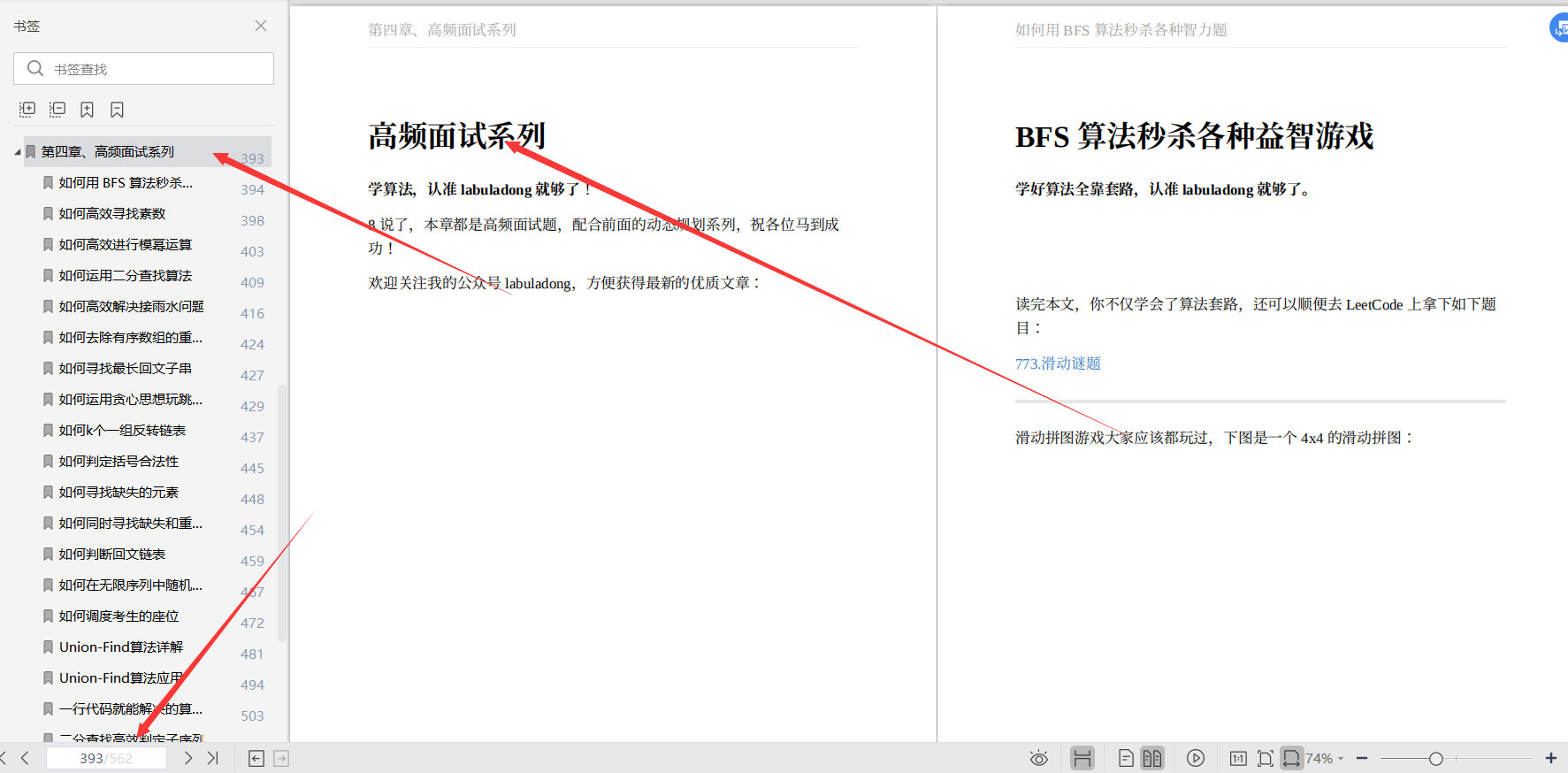Collapse all bookmarks icon
Screen dimensions: 1568x773
click(x=57, y=109)
